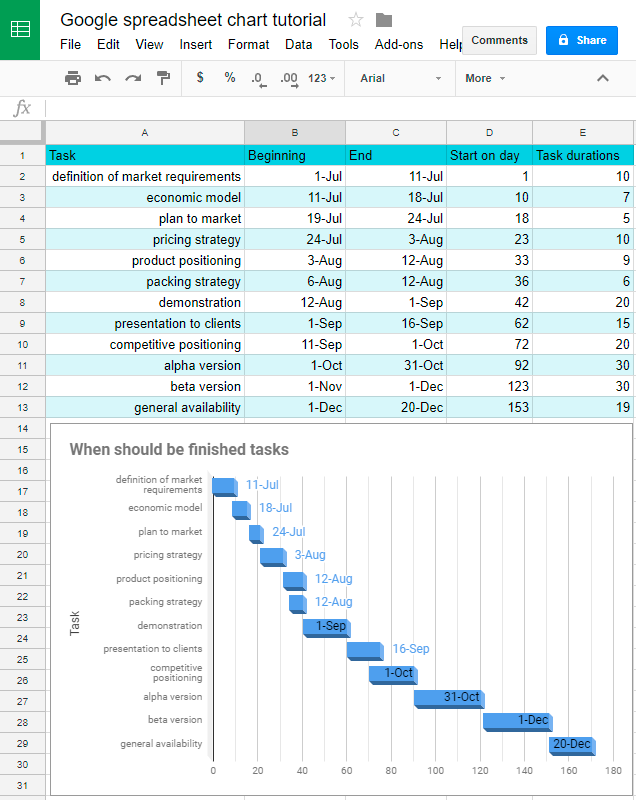This screenshot has height=800, width=636.
Task: Select the 'Task durations' header cell
Action: click(x=583, y=155)
